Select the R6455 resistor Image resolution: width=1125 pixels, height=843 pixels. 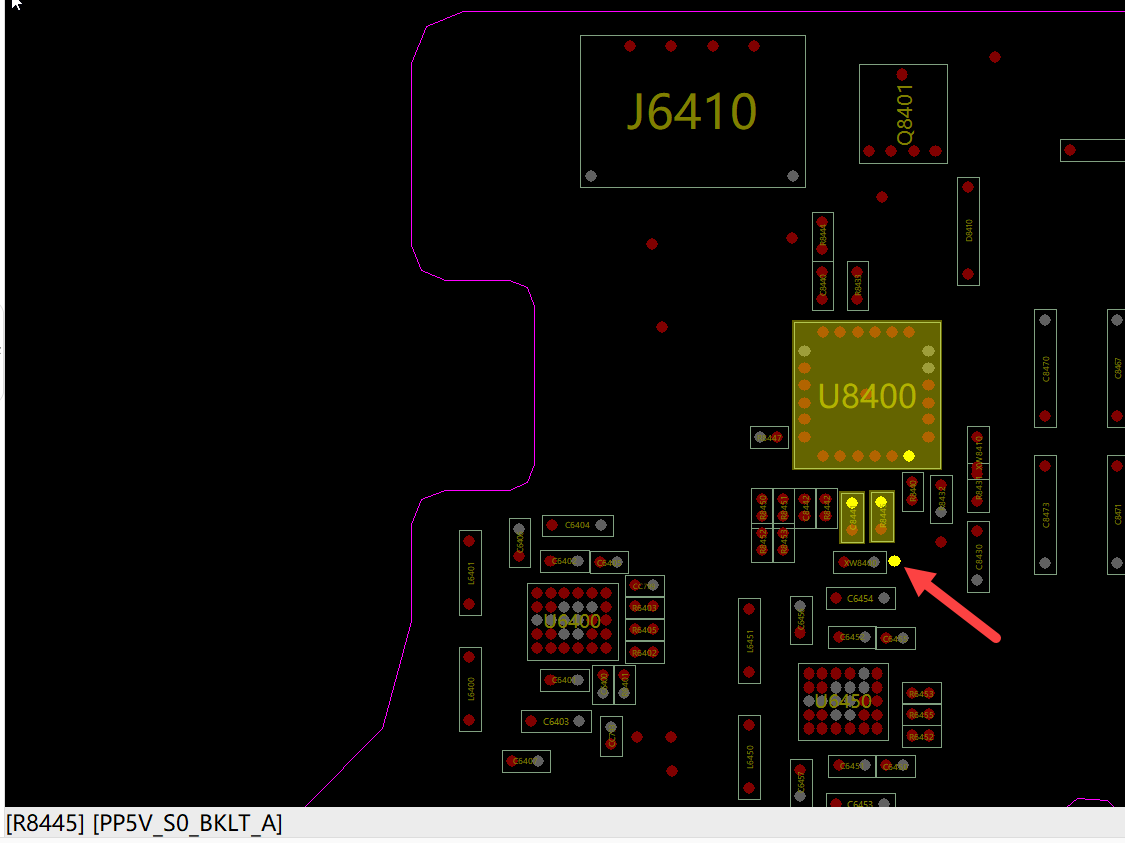point(921,715)
